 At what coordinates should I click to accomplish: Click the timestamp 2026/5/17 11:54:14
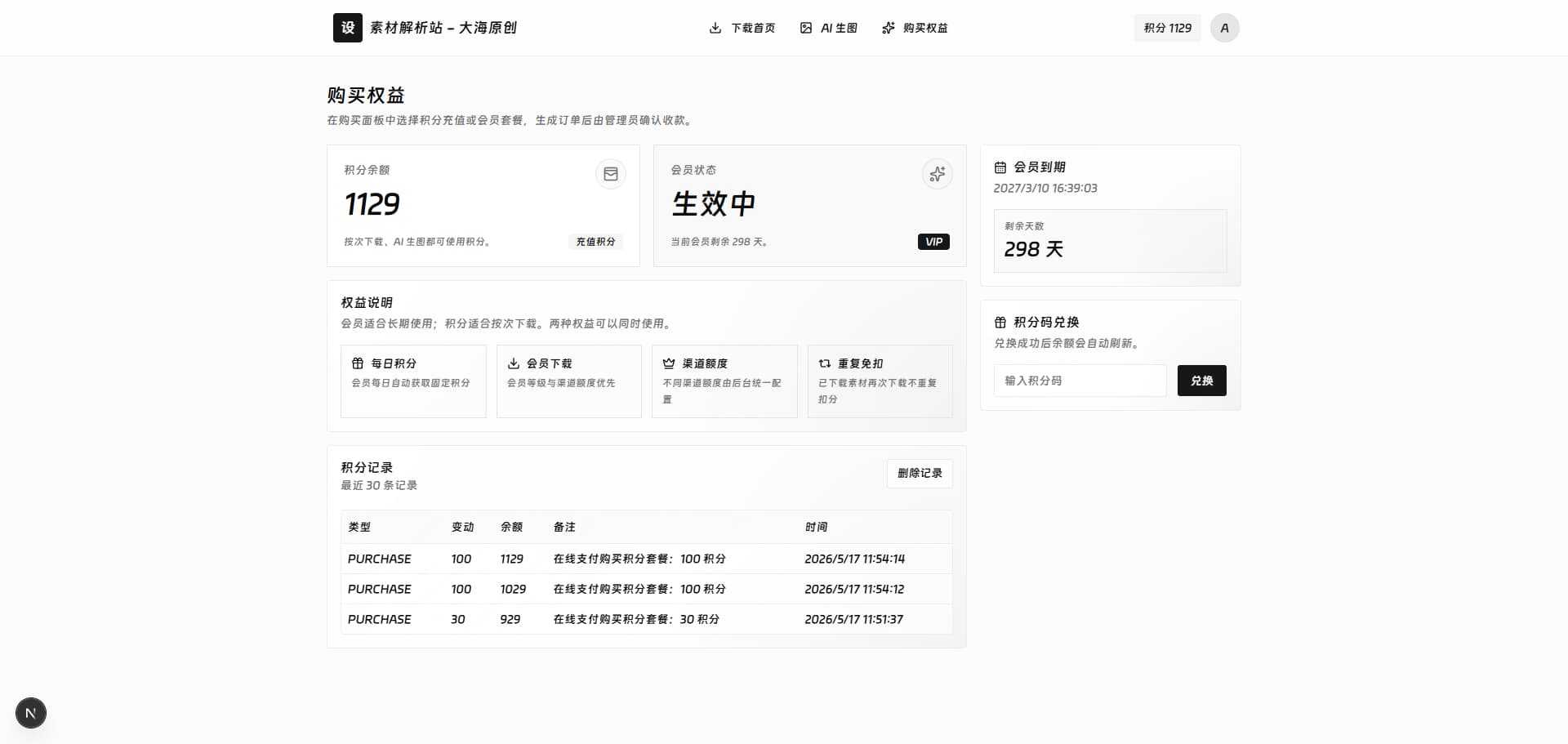pos(854,559)
